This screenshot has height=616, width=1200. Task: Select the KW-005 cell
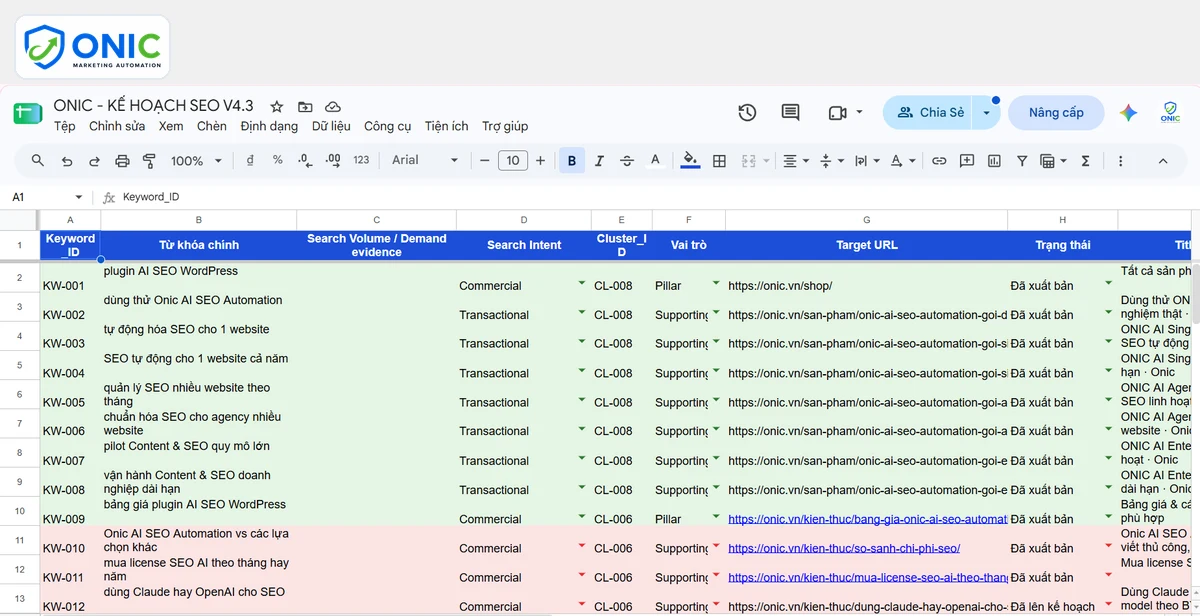pos(70,395)
